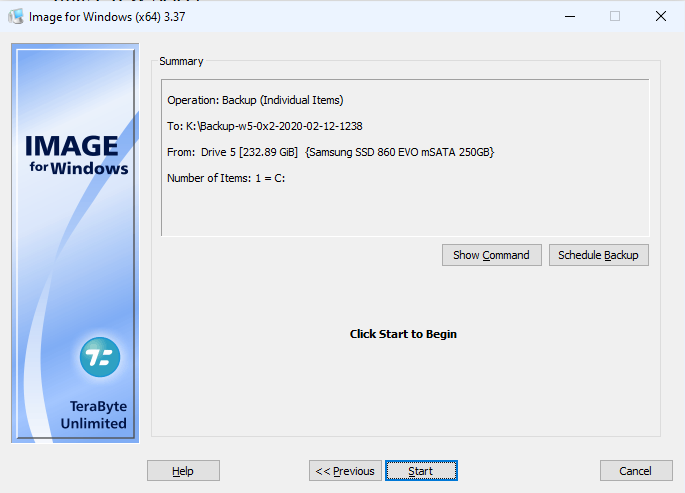
Task: Click the TeraByte round logo icon
Action: point(100,357)
